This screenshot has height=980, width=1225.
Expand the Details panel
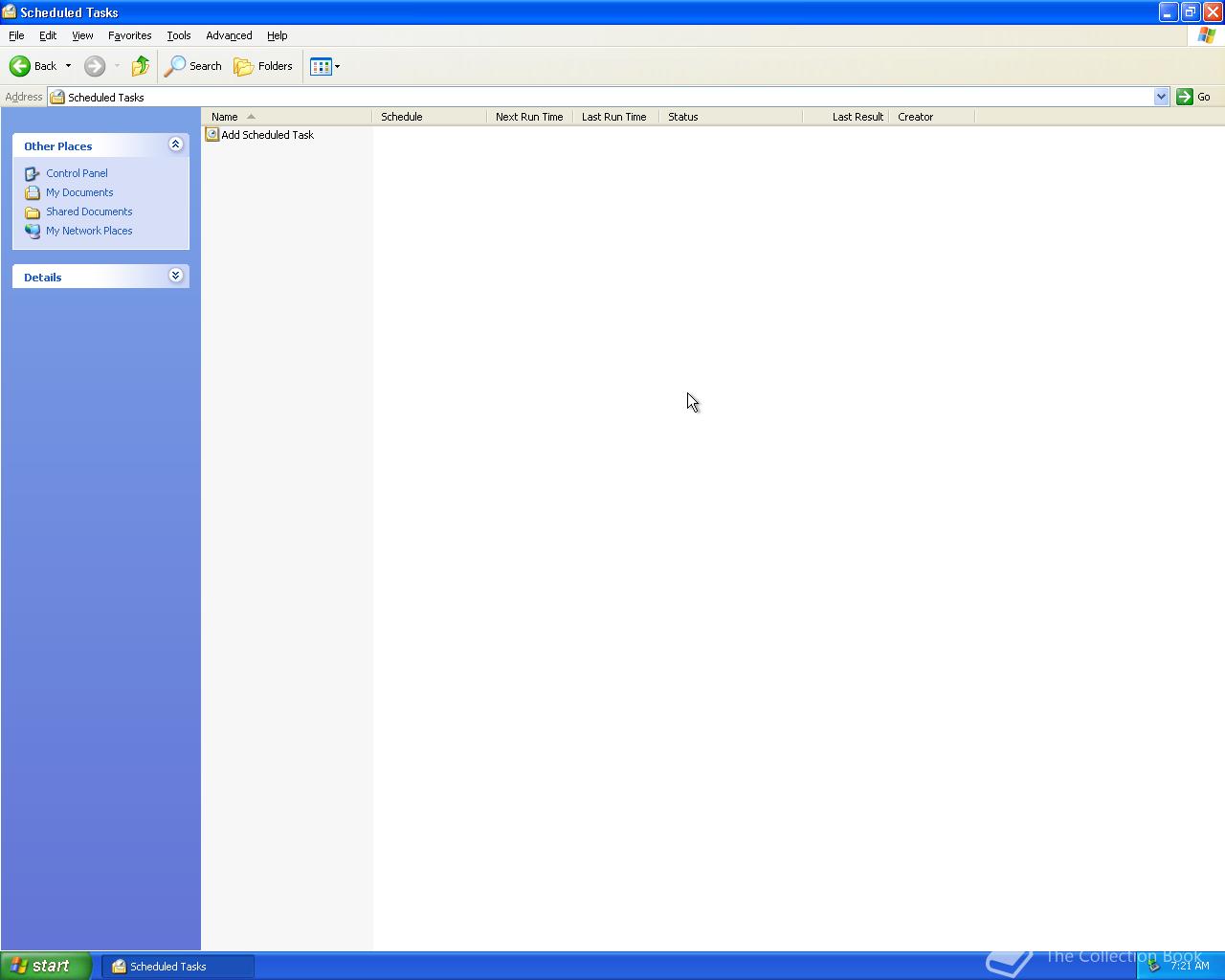coord(175,275)
